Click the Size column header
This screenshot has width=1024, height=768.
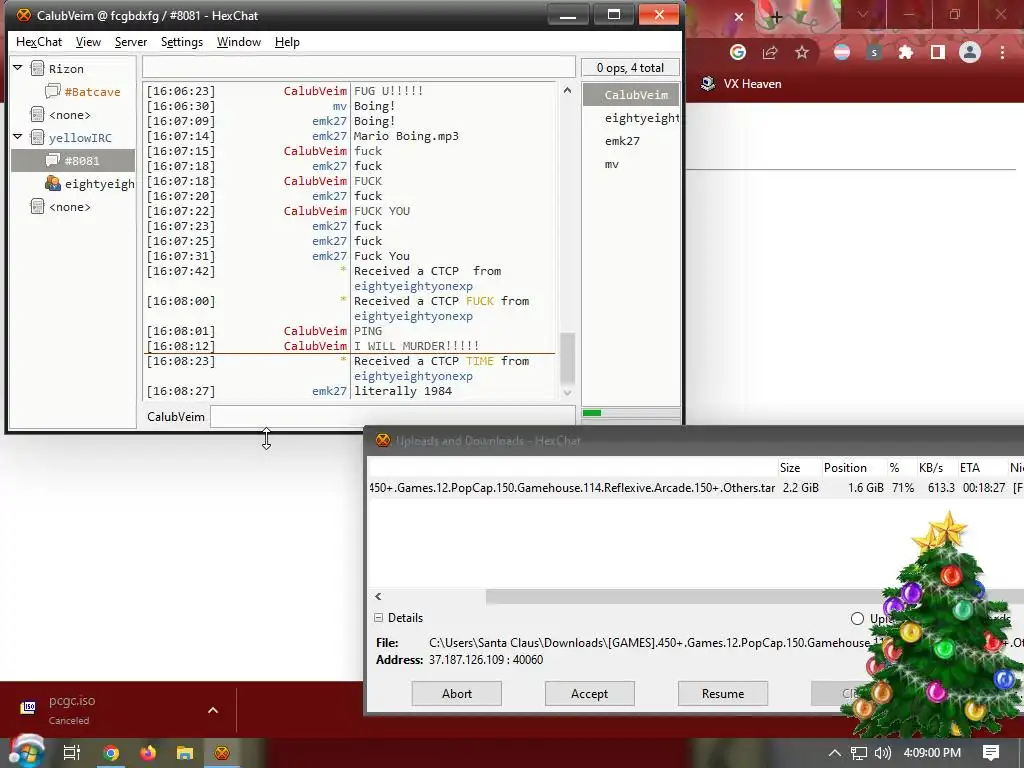790,468
